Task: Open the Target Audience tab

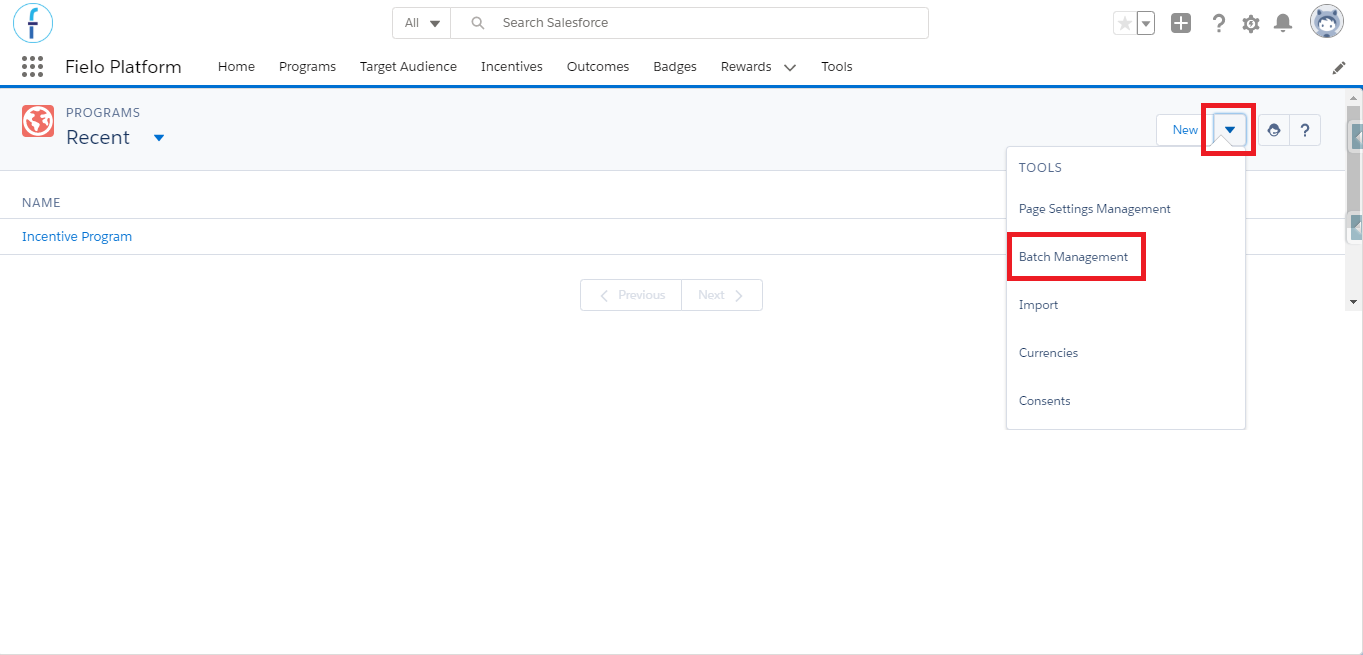Action: point(408,67)
